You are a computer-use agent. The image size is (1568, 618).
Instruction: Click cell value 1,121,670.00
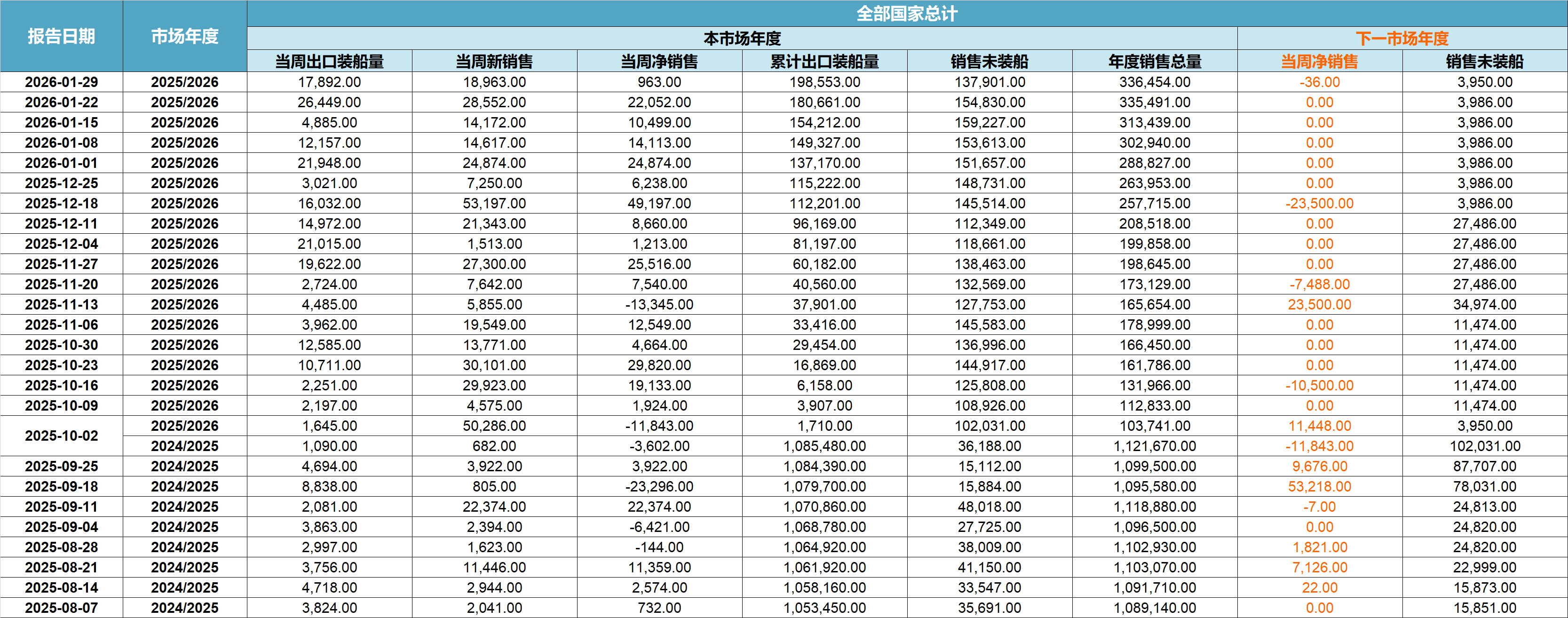tap(1155, 446)
